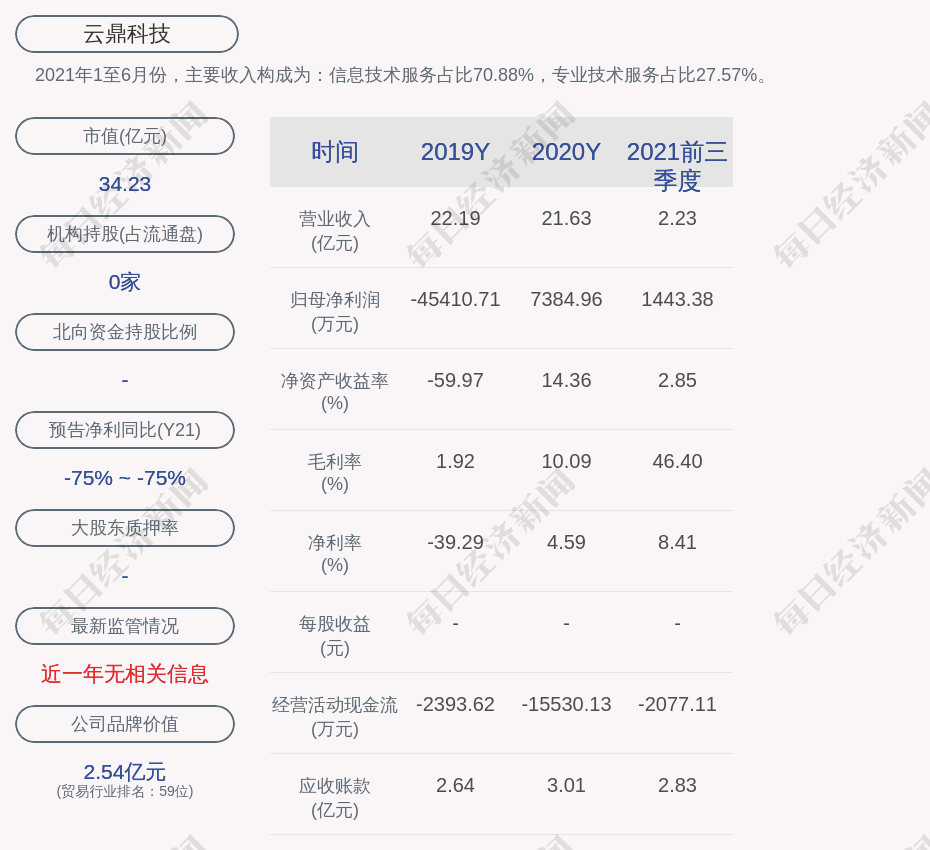Click the -45410.71 net profit cell
This screenshot has width=930, height=850.
click(x=455, y=299)
